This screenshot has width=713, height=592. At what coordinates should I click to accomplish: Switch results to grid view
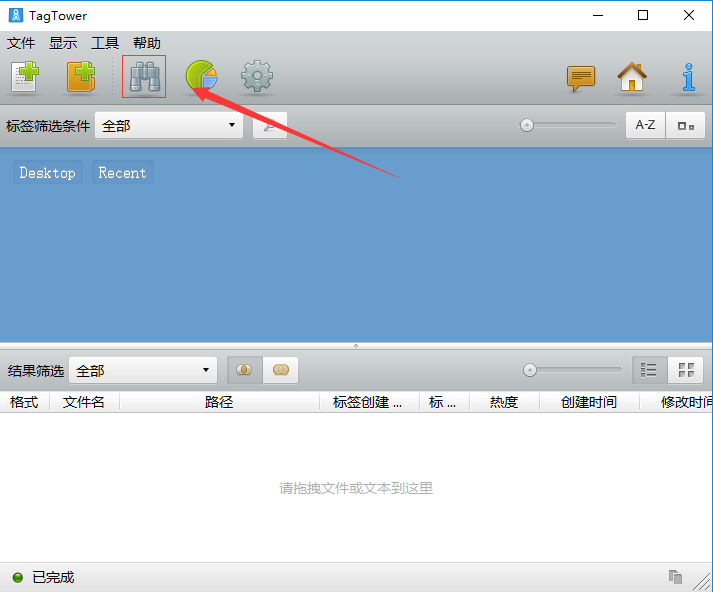pyautogui.click(x=686, y=370)
